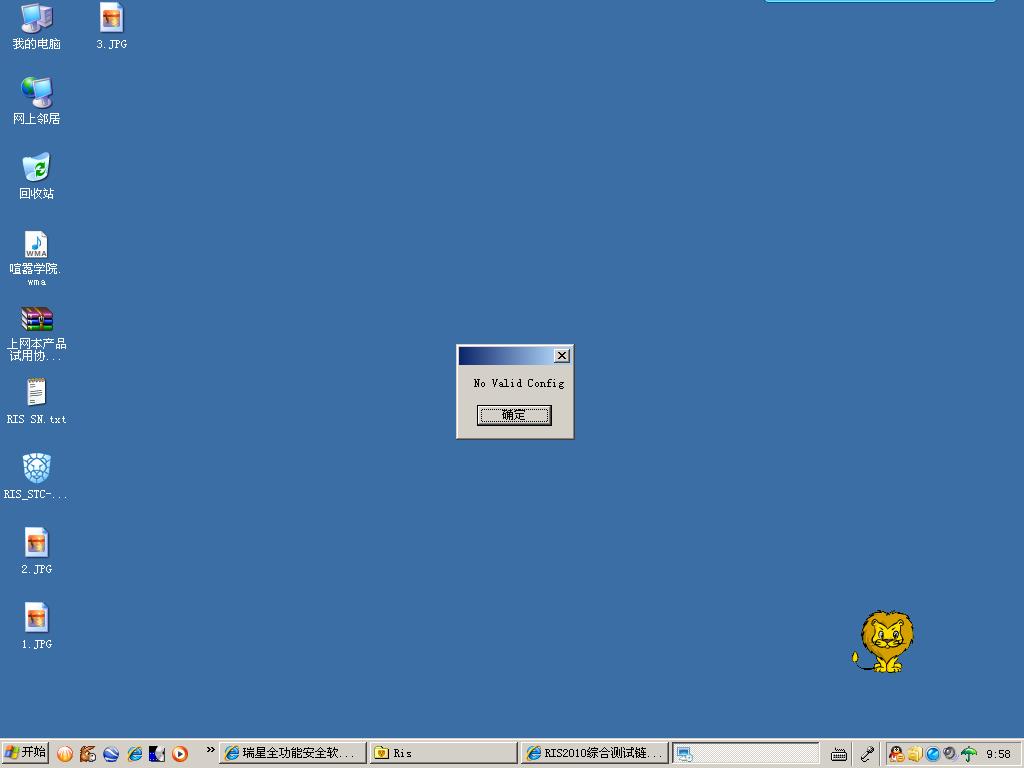Open Rising green umbrella tray icon

tap(968, 754)
